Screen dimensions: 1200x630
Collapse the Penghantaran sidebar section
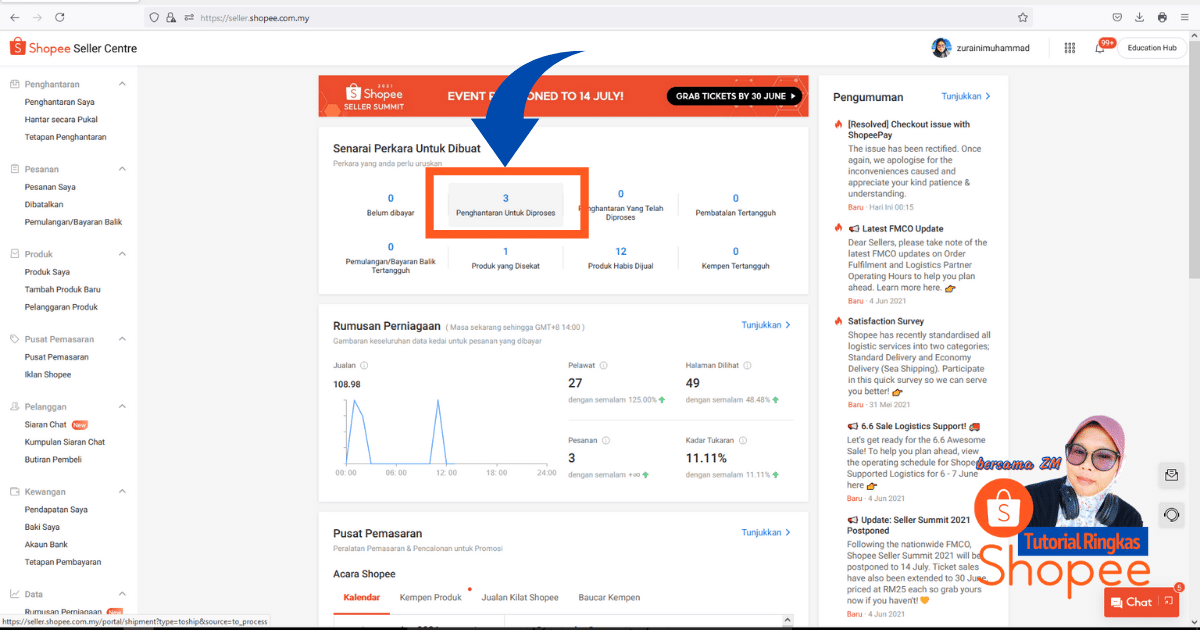point(122,84)
